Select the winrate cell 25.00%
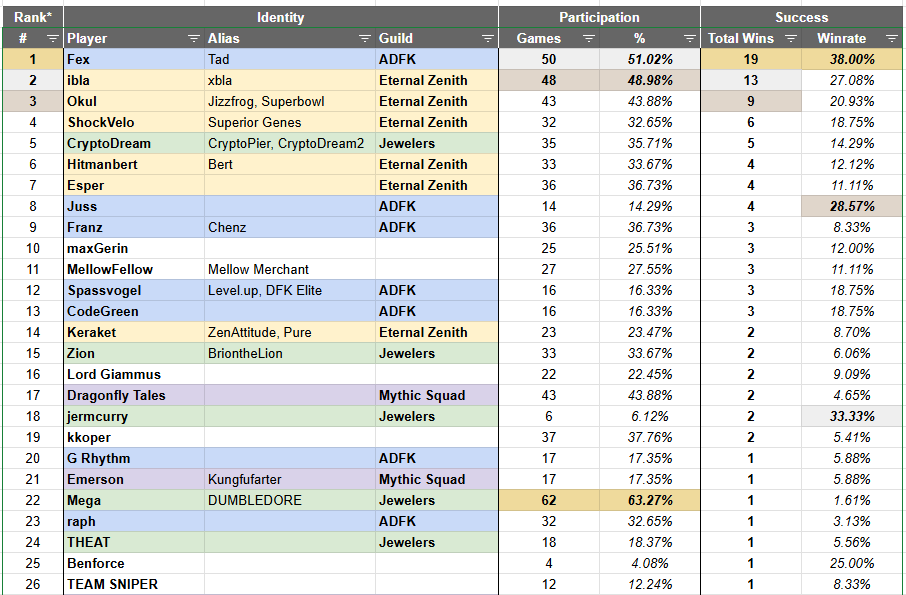This screenshot has height=595, width=906. 852,563
